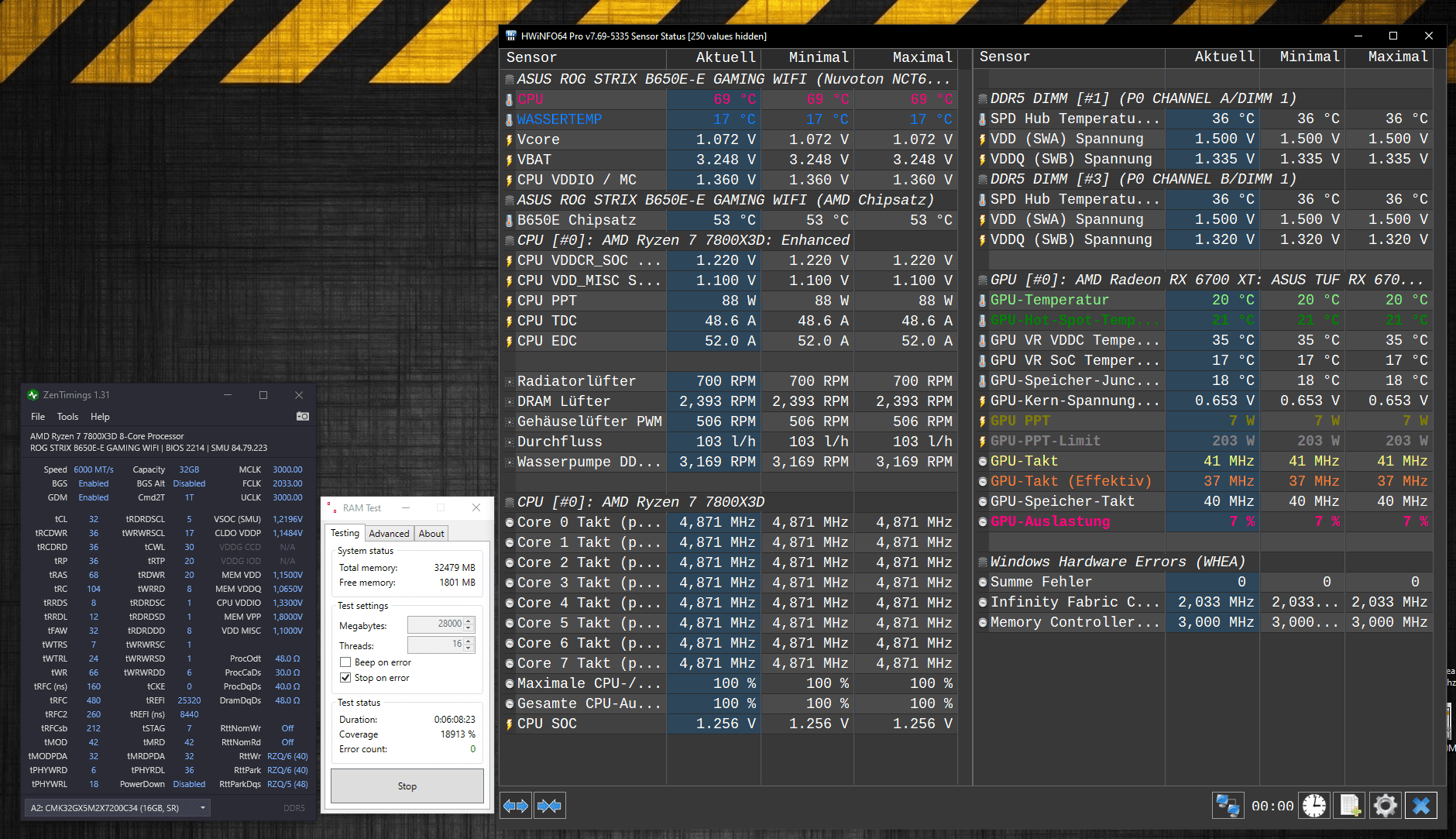
Task: Open the ZenTimings Tools menu
Action: click(x=67, y=417)
